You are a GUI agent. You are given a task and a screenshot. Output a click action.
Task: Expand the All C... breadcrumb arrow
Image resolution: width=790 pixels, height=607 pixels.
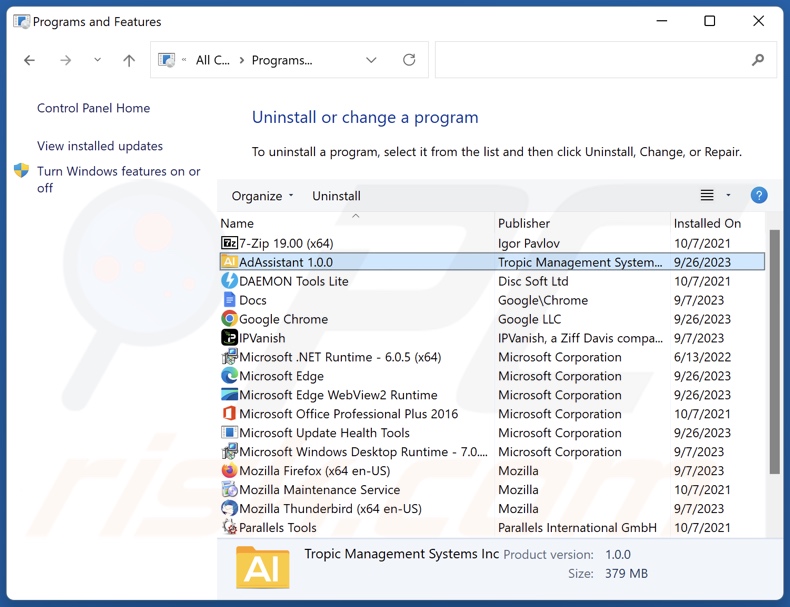242,60
